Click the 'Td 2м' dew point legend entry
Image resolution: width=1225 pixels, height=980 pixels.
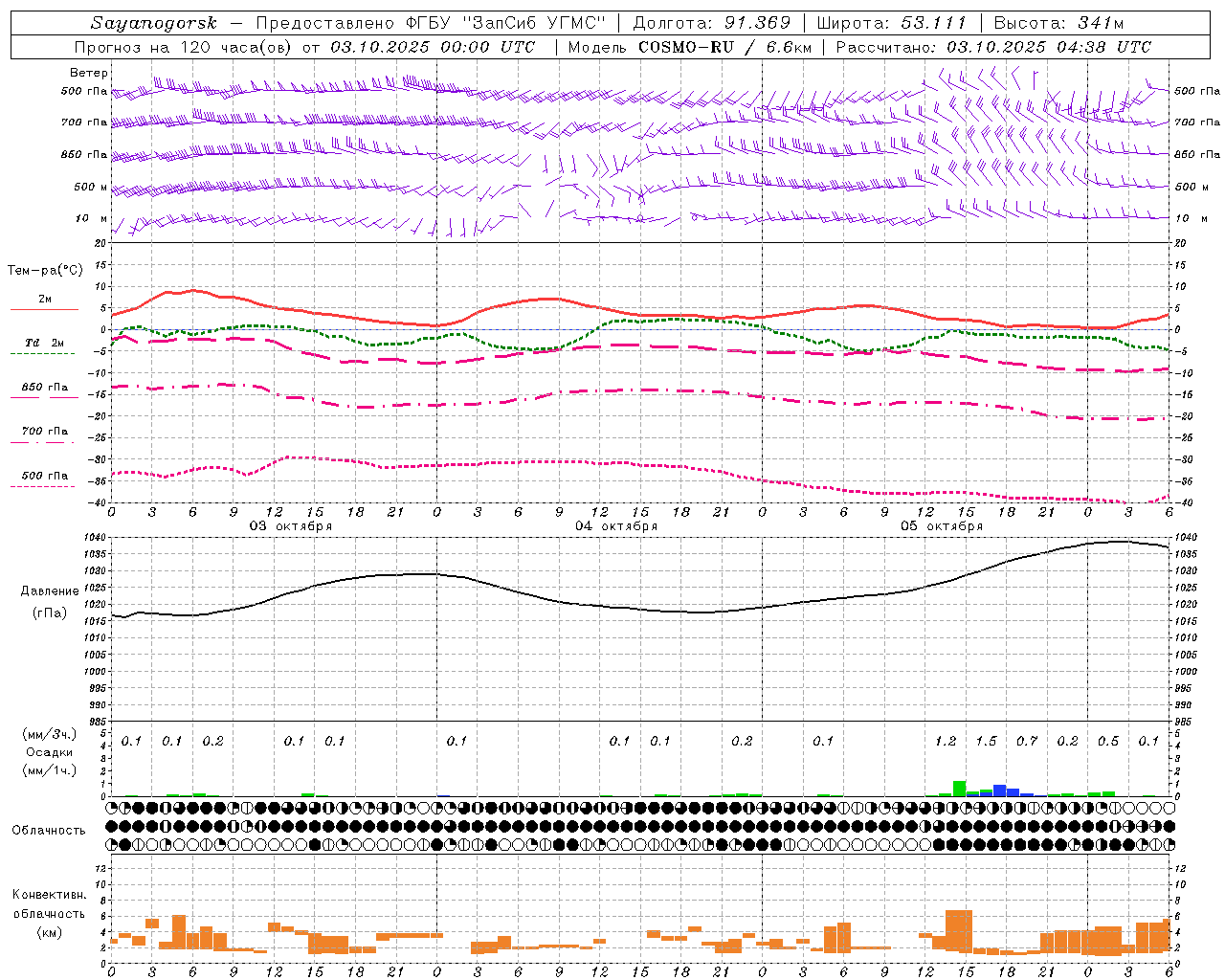click(x=44, y=343)
